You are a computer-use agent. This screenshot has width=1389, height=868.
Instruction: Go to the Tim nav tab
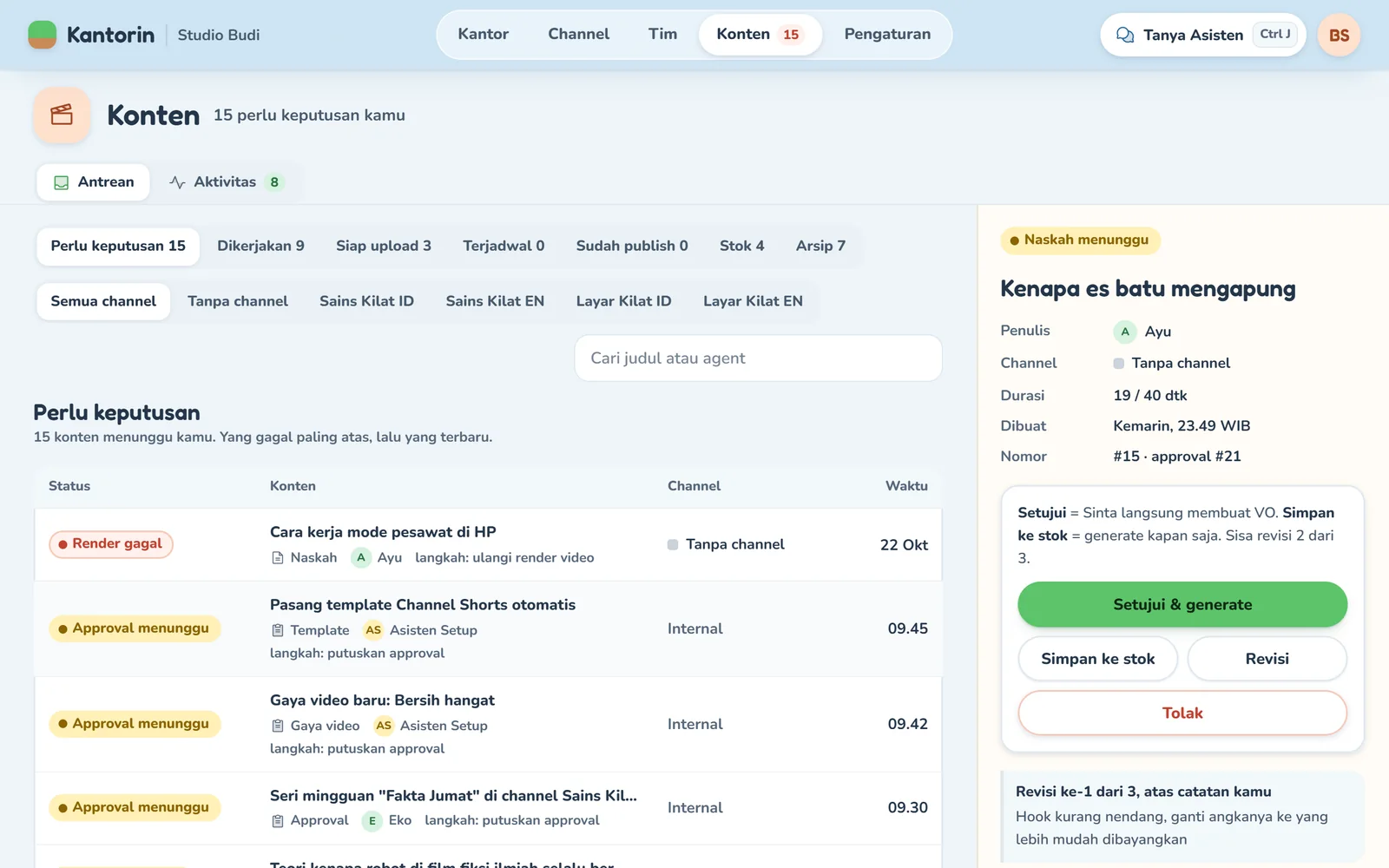(662, 35)
